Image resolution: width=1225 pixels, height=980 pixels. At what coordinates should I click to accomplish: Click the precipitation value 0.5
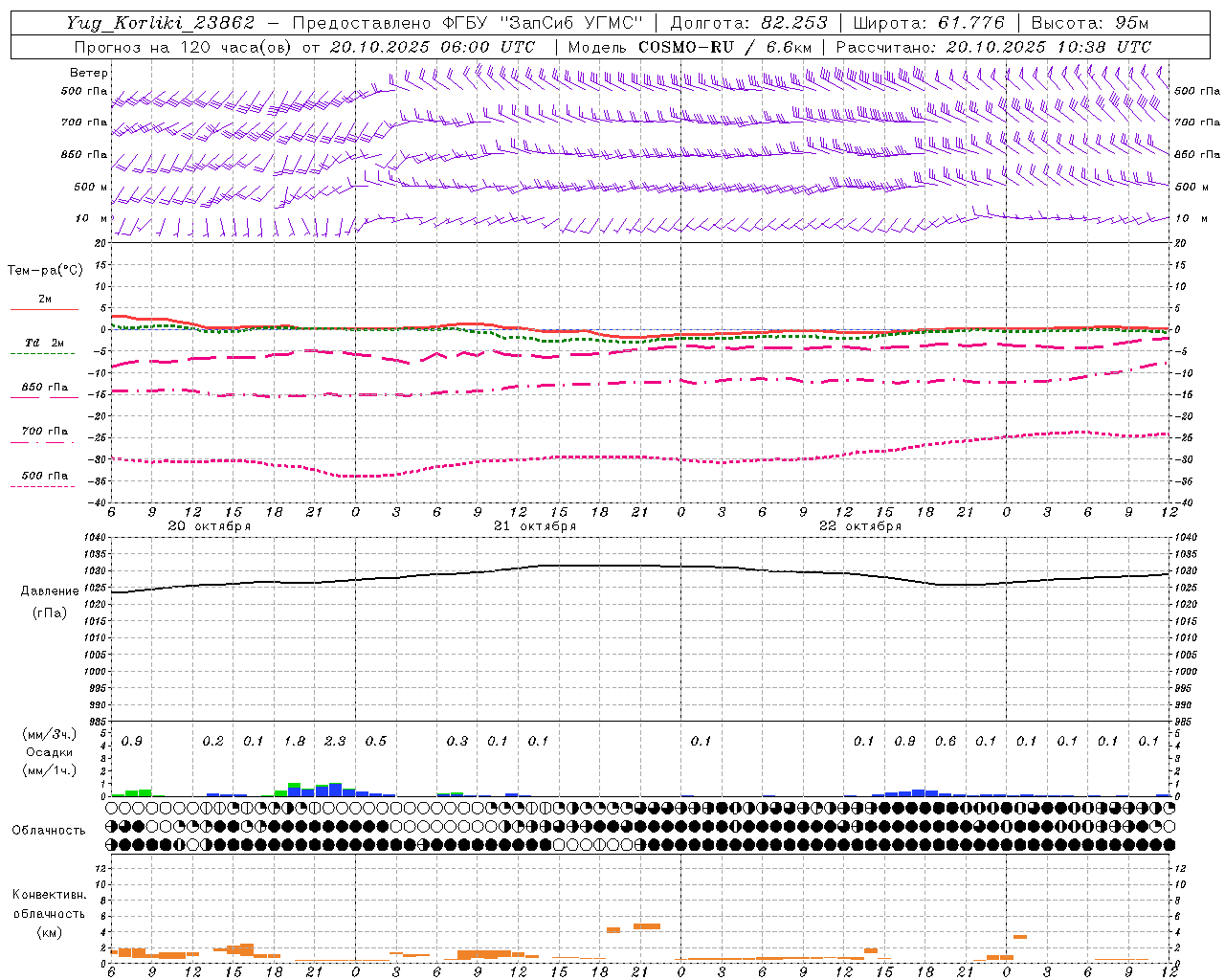point(376,742)
